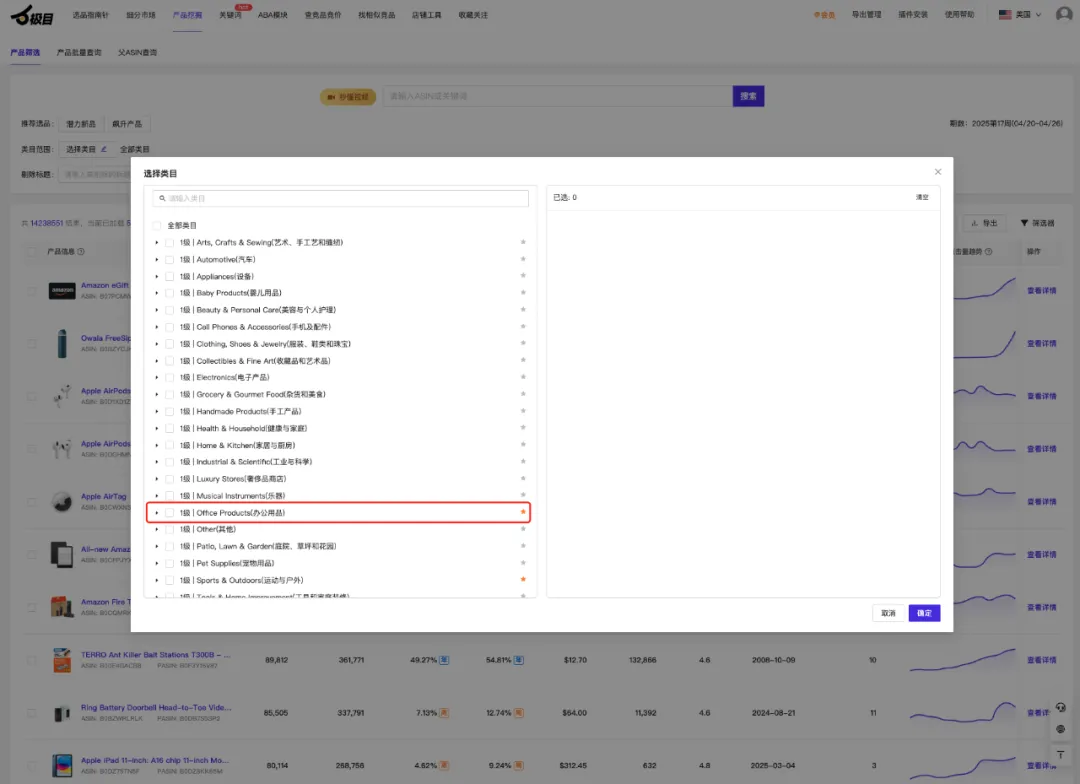Star the Sports & Outdoors category
The height and width of the screenshot is (784, 1080).
(523, 580)
